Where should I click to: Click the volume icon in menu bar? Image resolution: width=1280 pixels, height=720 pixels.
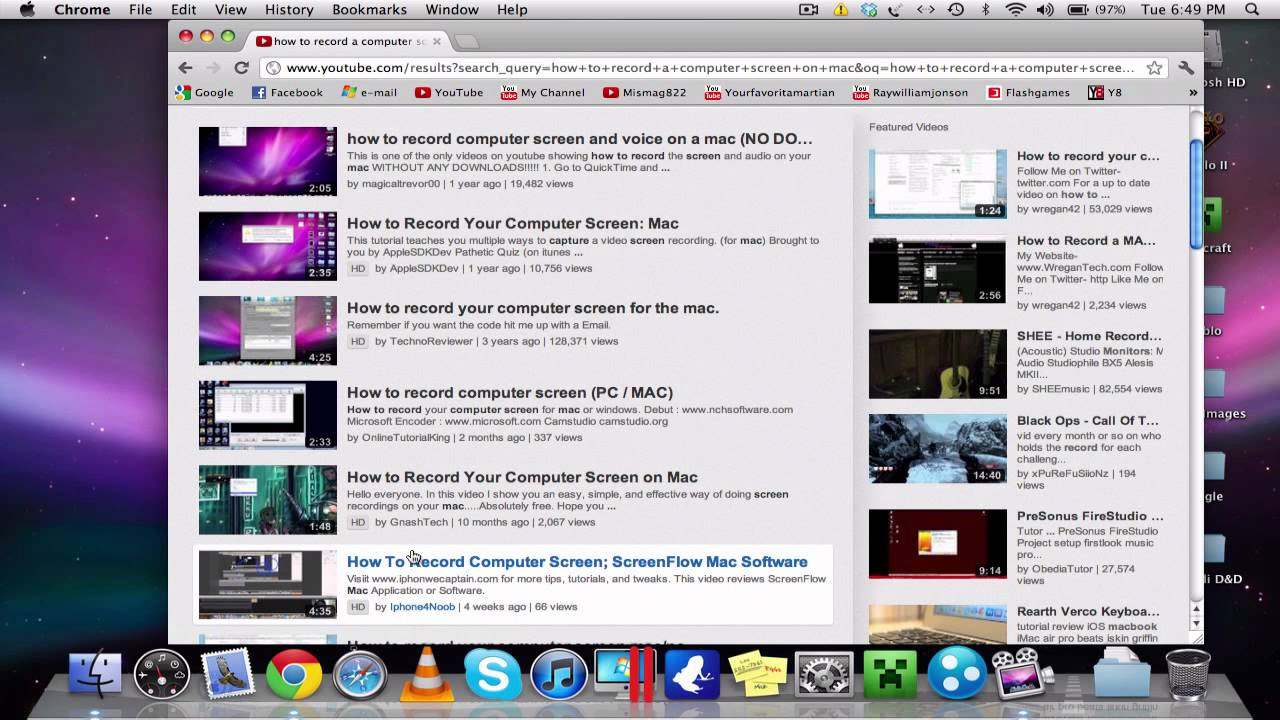click(1045, 10)
